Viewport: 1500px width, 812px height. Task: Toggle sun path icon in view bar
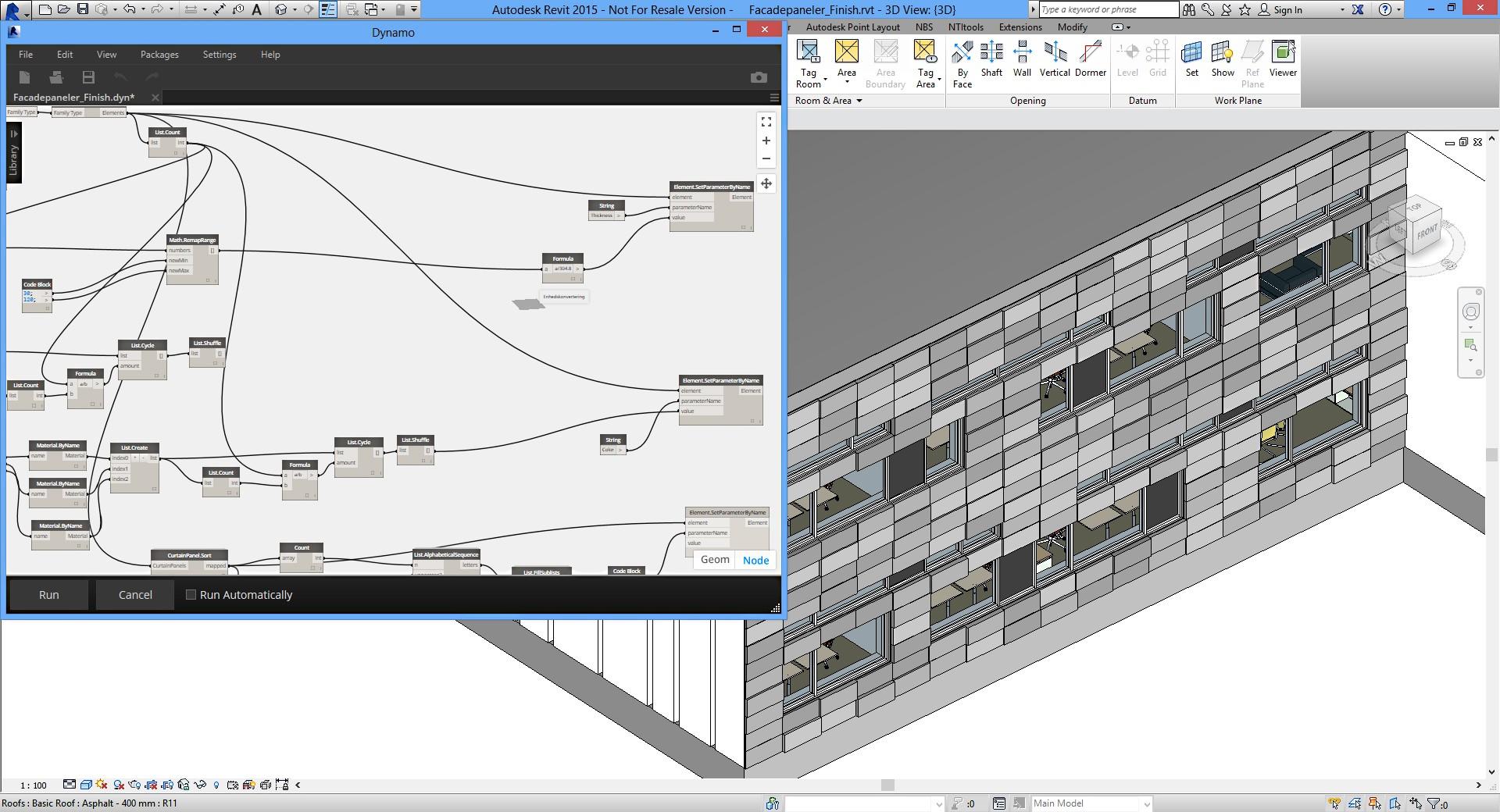102,785
